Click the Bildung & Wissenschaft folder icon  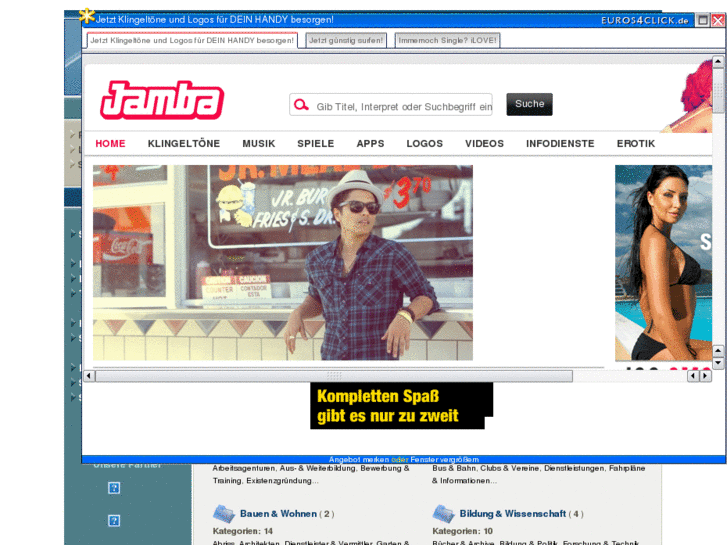click(444, 514)
